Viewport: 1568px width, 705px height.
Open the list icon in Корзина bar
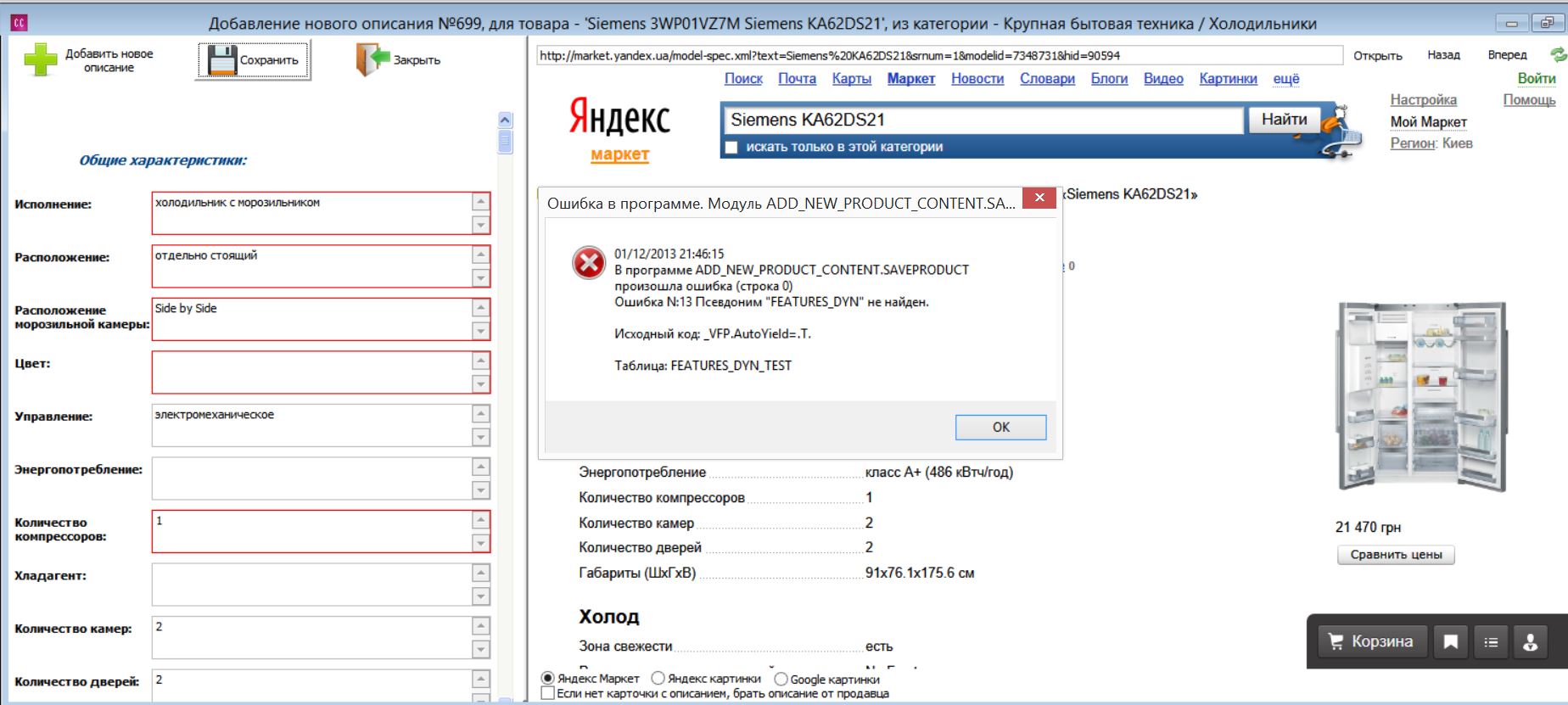tap(1491, 642)
